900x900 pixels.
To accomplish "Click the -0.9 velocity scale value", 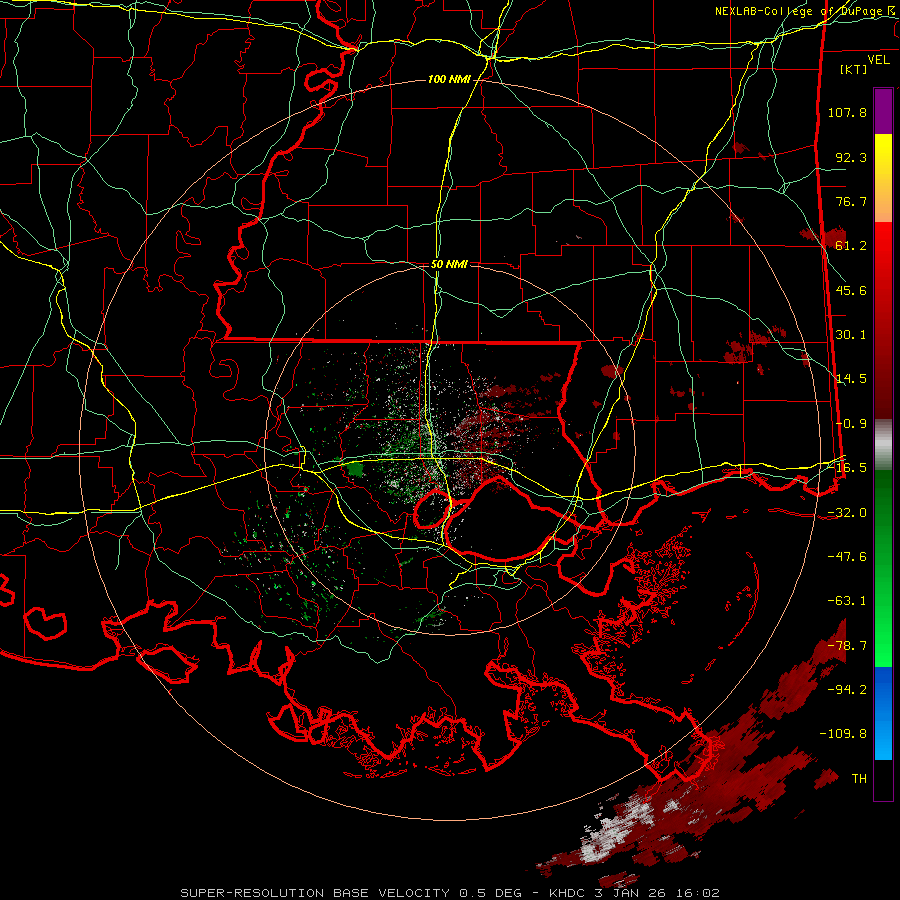I will 851,424.
